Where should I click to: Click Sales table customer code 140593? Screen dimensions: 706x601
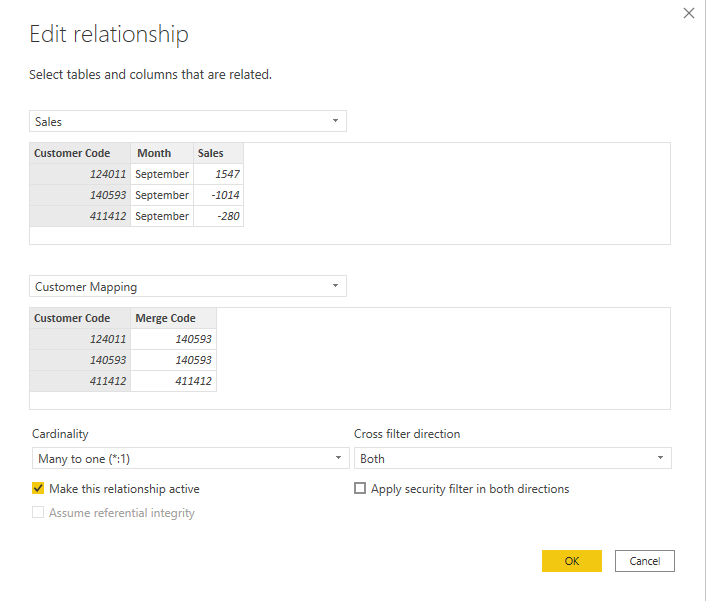(80, 195)
